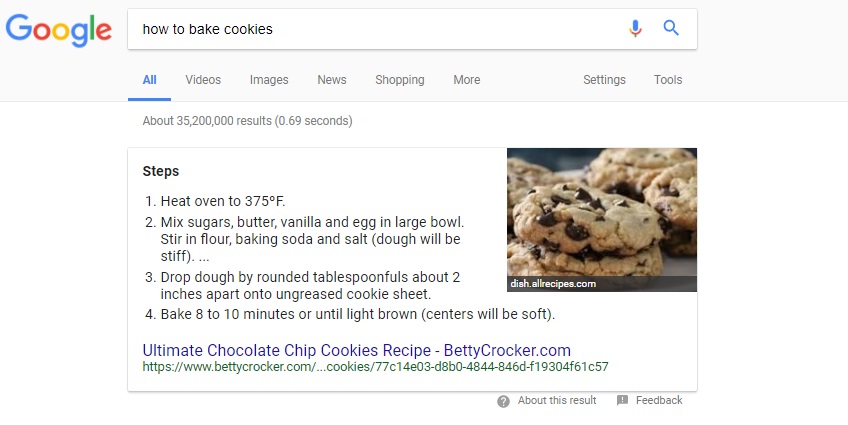
Task: Click the microphone voice search icon
Action: [x=635, y=28]
